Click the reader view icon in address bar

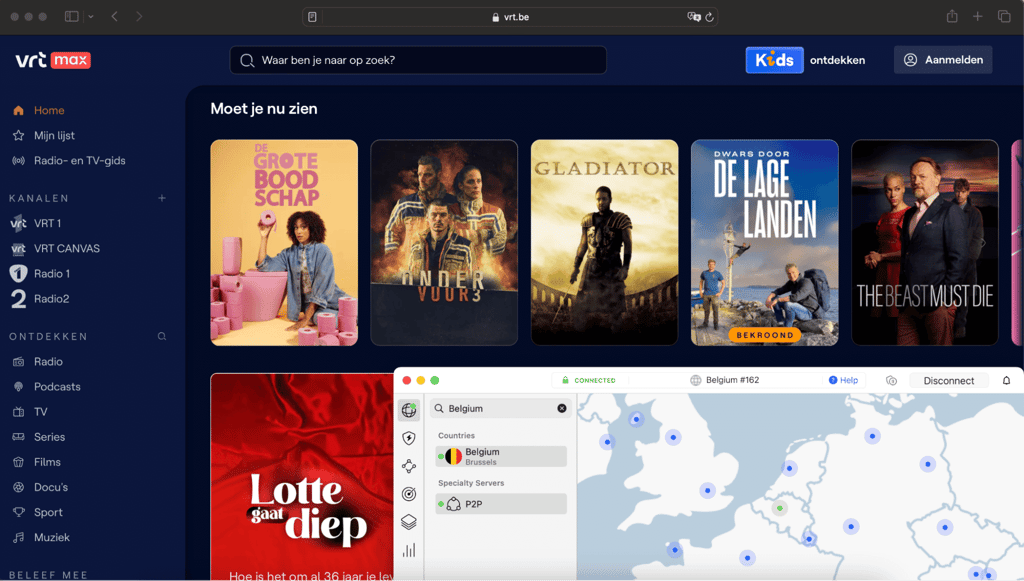[312, 17]
